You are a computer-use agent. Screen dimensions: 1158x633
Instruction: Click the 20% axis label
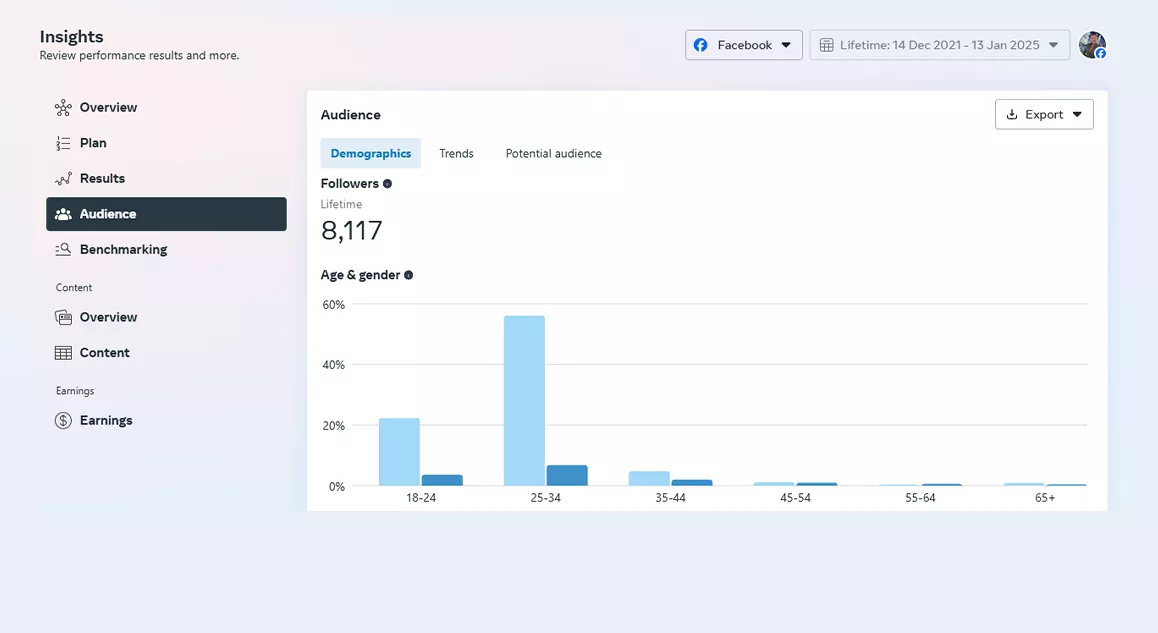[x=334, y=426]
